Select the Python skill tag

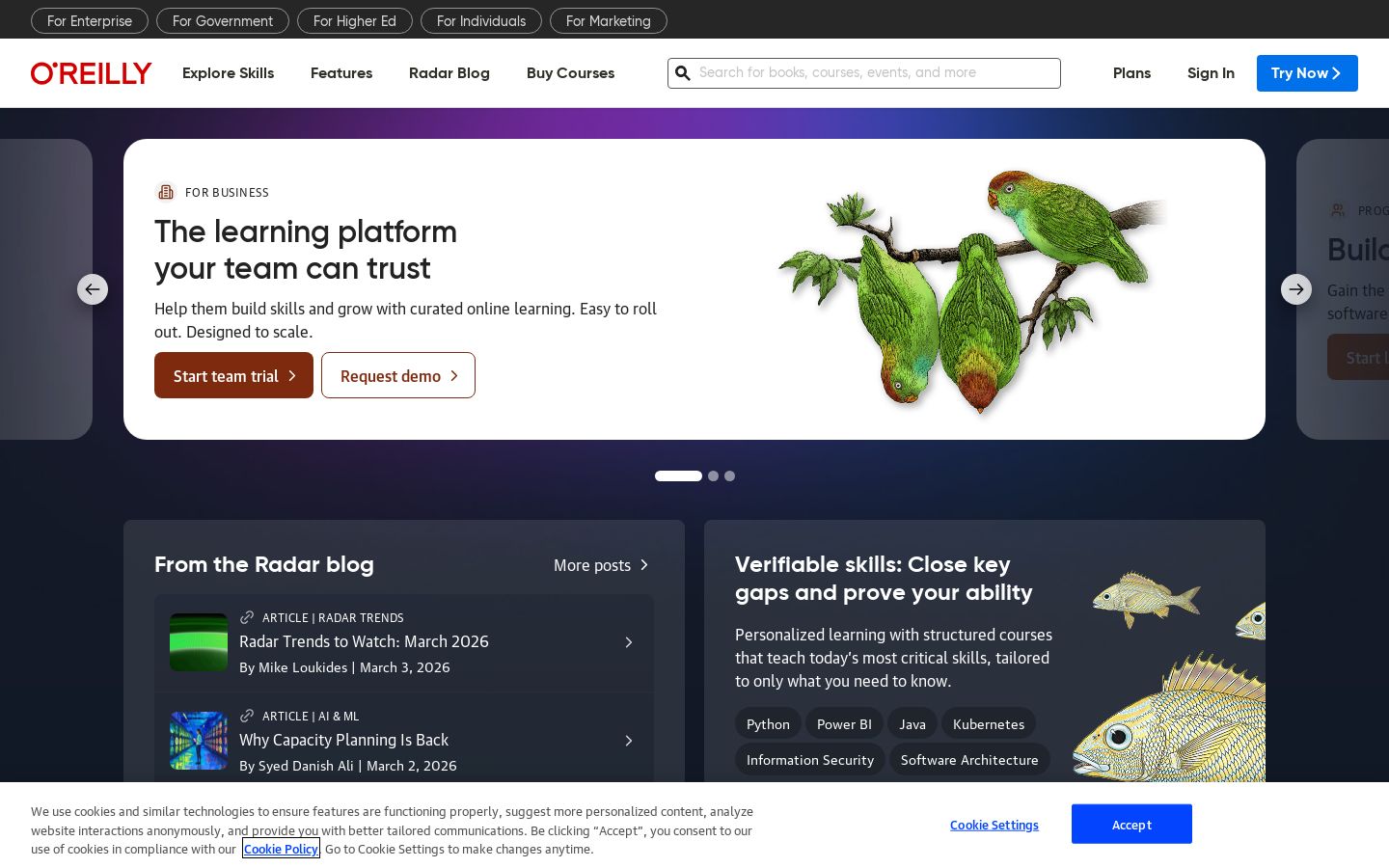pyautogui.click(x=768, y=724)
